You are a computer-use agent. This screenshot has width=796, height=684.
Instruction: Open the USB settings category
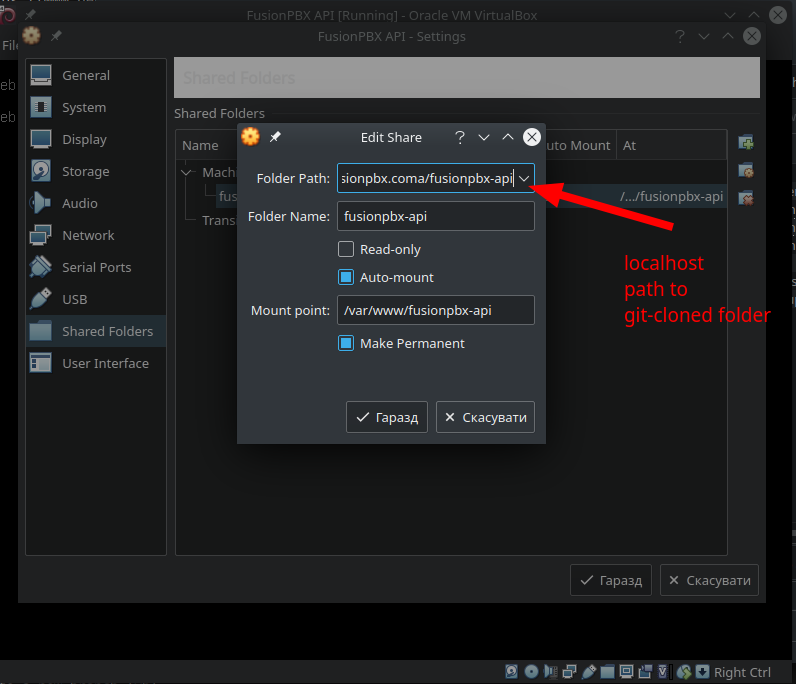click(x=95, y=300)
